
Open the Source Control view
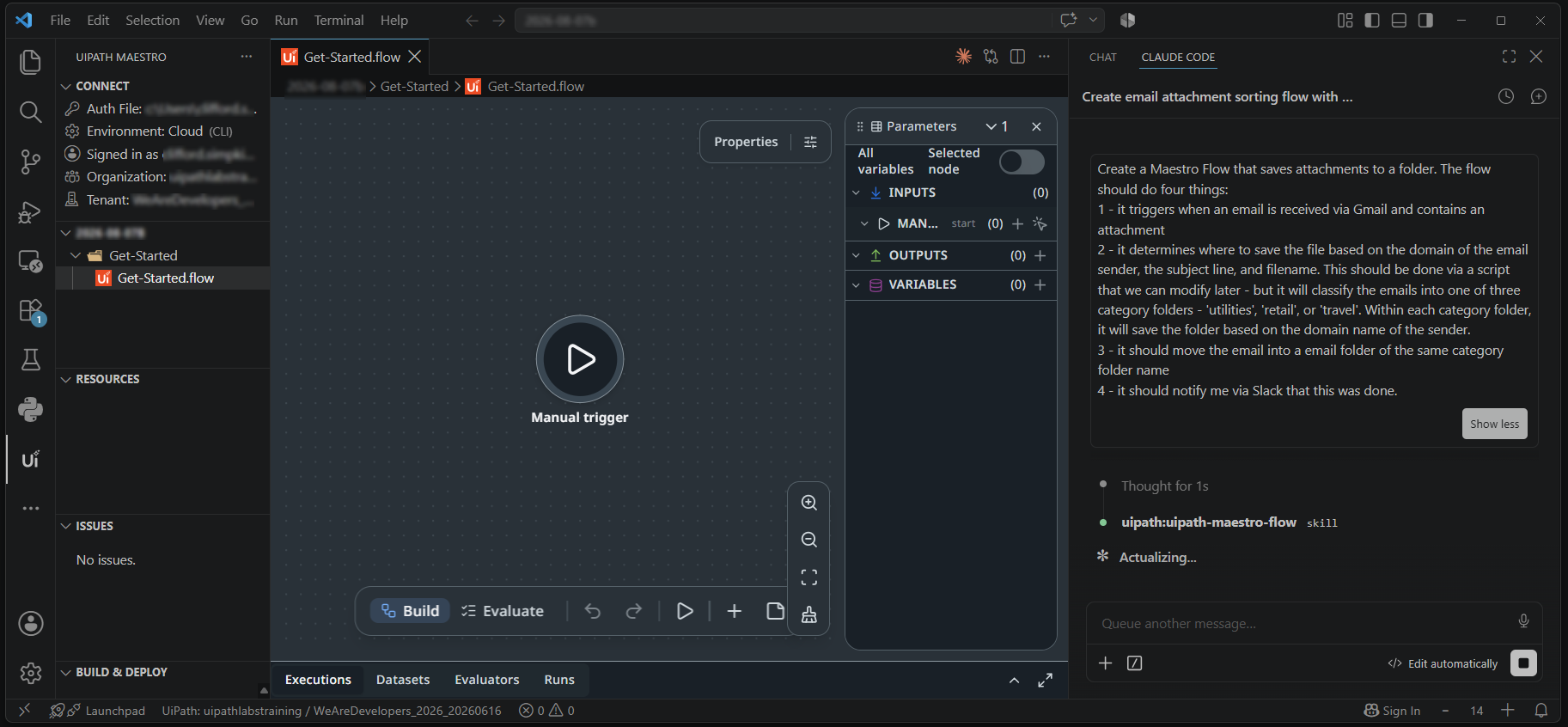point(30,162)
